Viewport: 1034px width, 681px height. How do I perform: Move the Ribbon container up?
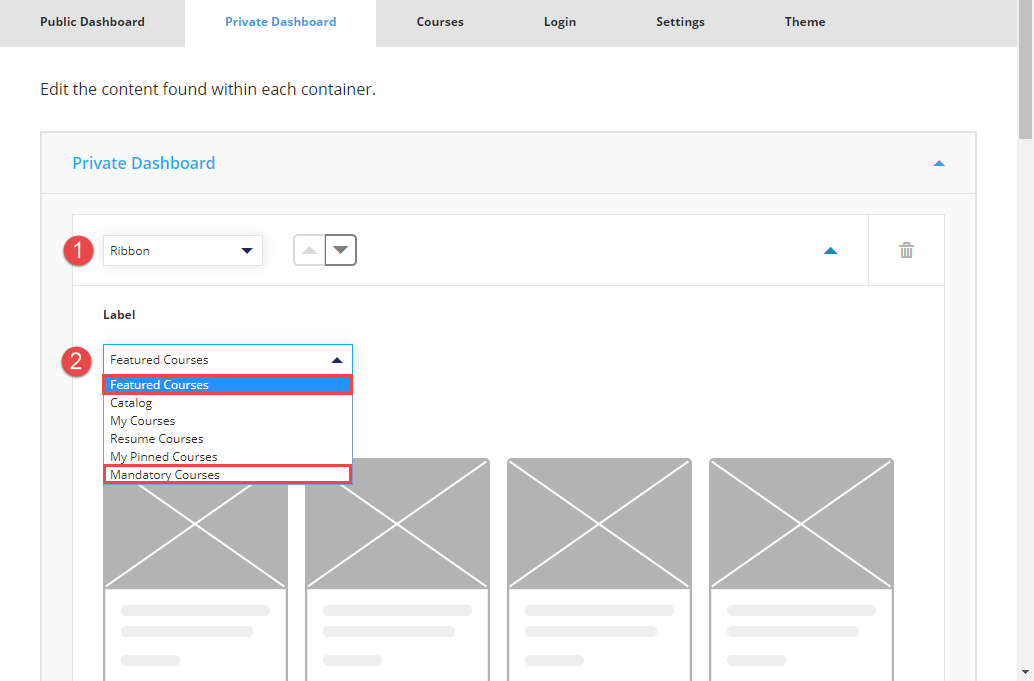(x=309, y=251)
